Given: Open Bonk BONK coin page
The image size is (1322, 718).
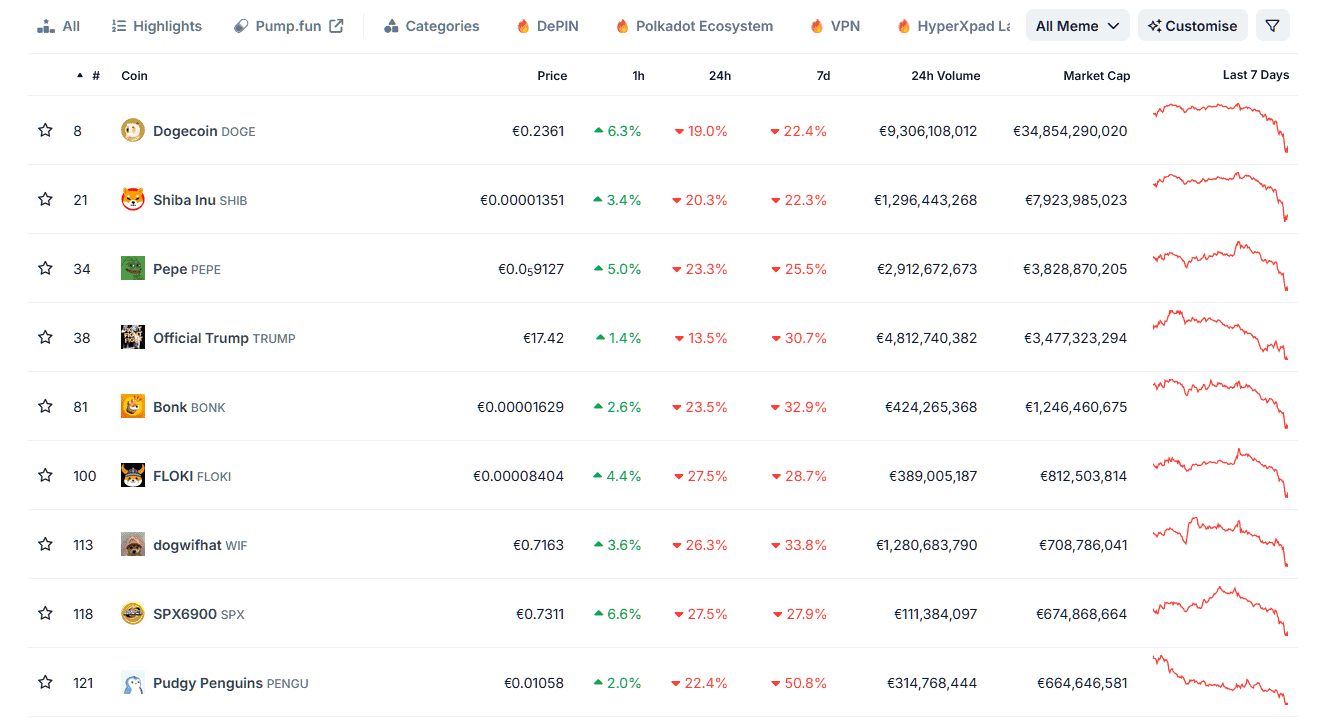Looking at the screenshot, I should click(x=189, y=407).
